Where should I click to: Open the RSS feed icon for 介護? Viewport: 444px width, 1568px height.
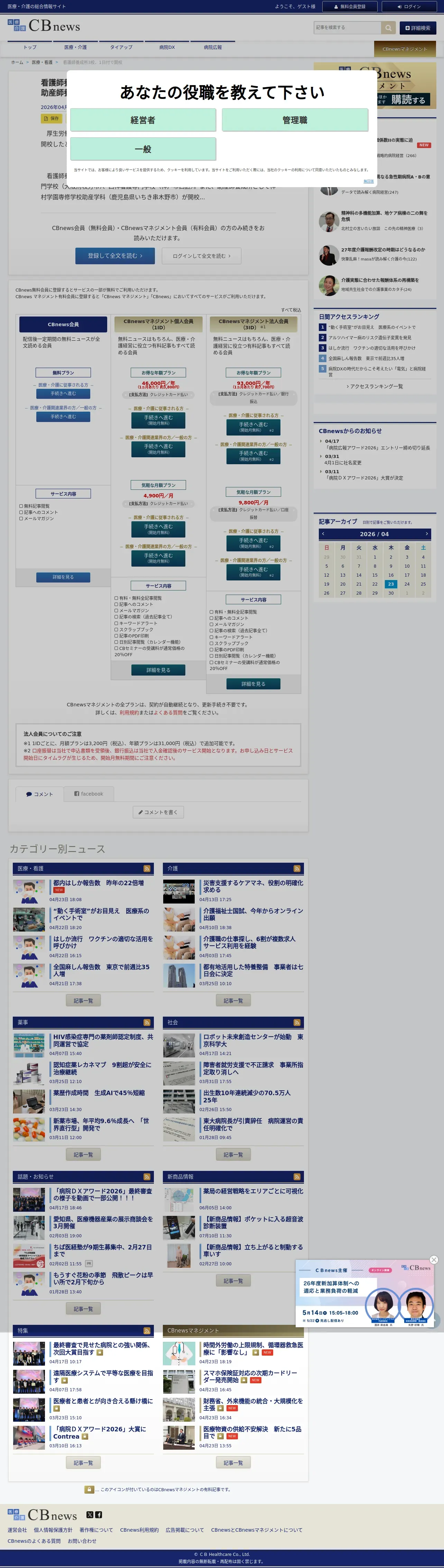[x=297, y=869]
